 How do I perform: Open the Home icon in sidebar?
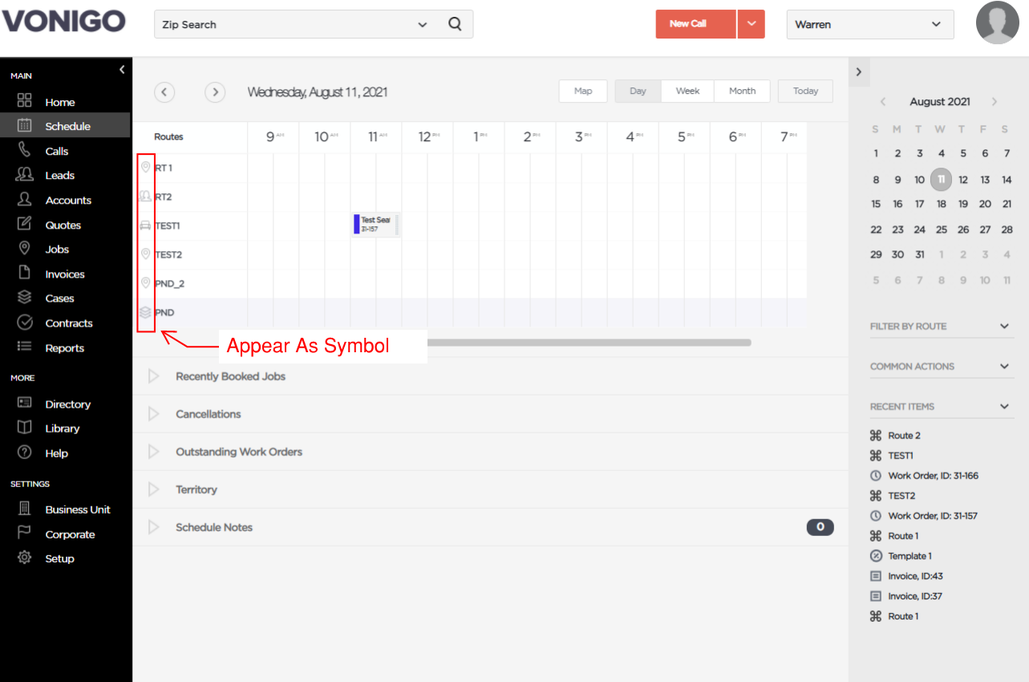[x=24, y=100]
